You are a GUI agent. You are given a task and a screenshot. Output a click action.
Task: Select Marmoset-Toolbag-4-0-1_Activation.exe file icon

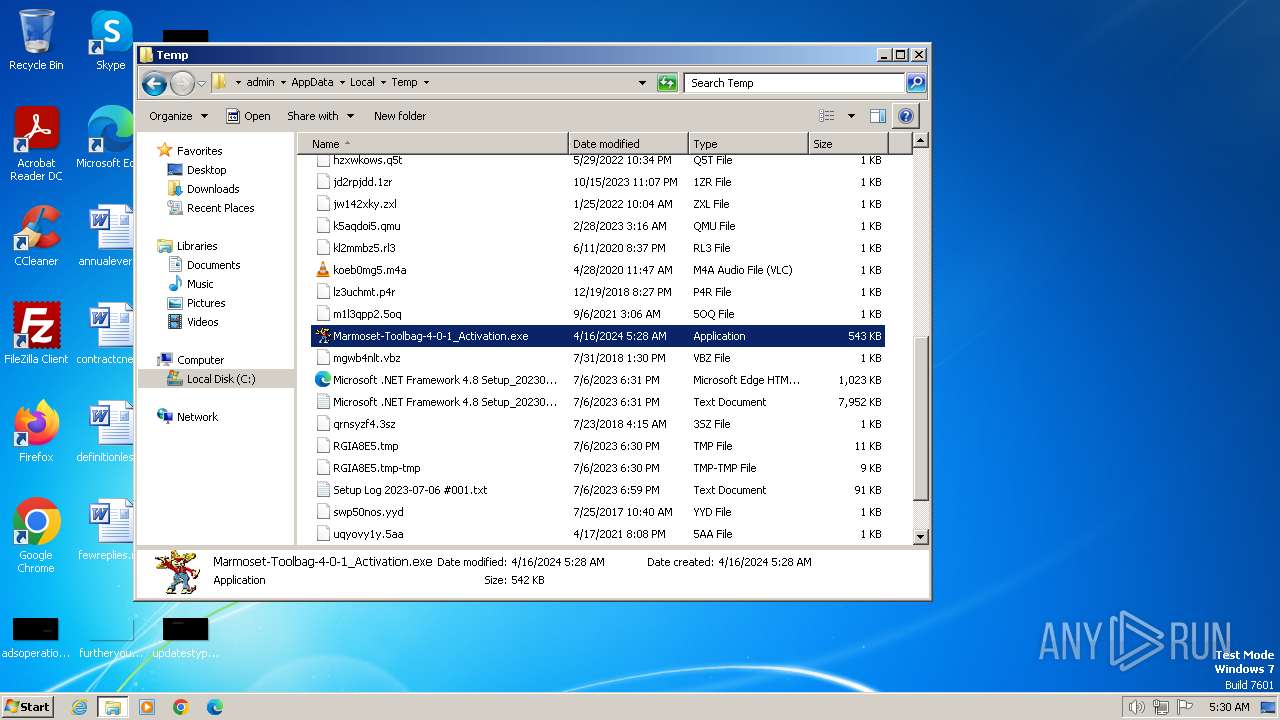(x=323, y=336)
